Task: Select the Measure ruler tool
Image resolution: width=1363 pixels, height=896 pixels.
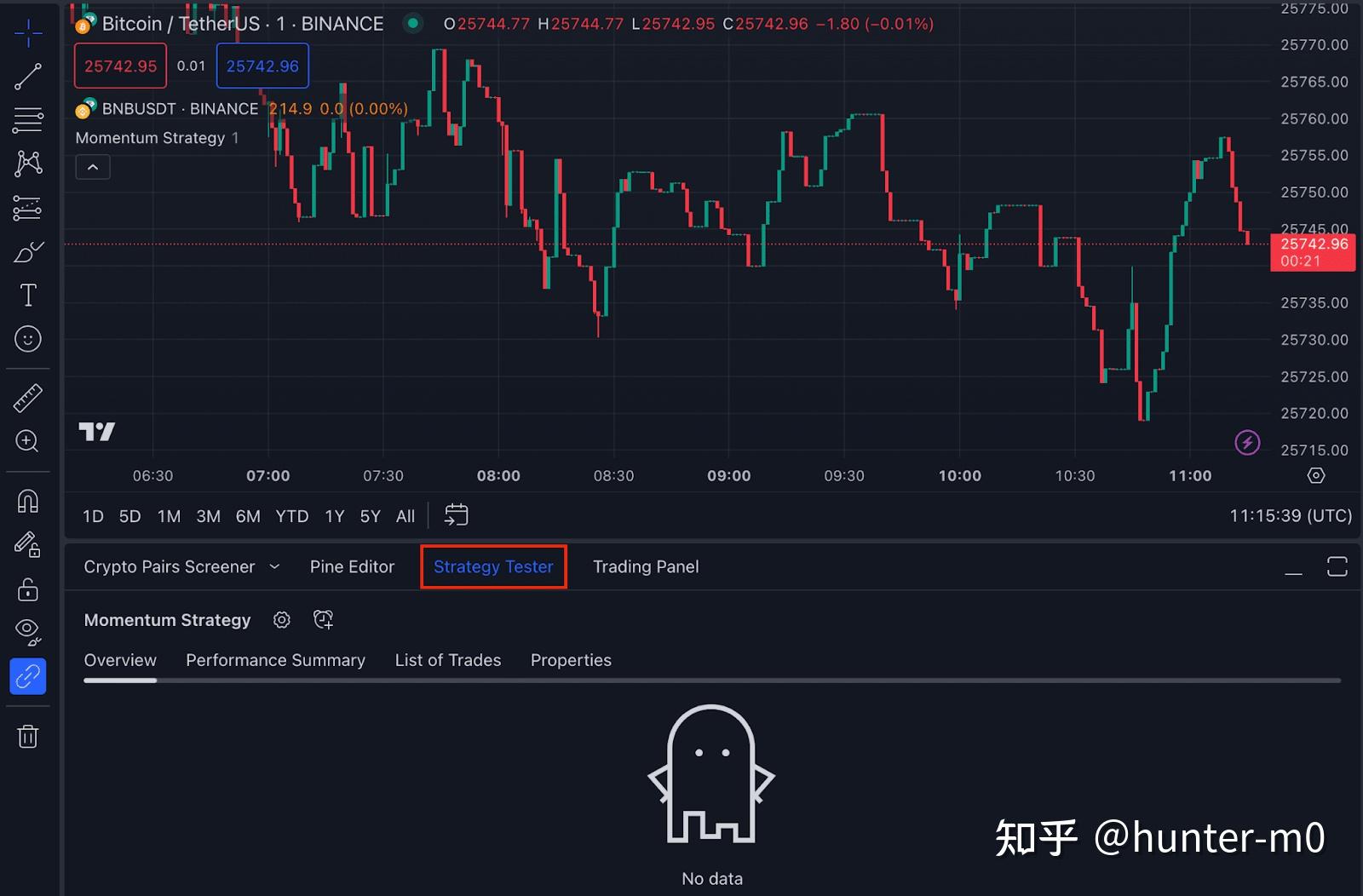Action: point(28,397)
